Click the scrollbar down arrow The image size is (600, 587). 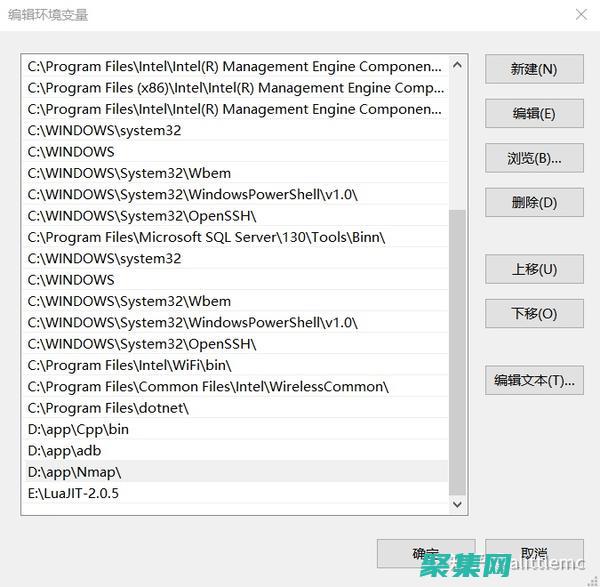coord(458,505)
